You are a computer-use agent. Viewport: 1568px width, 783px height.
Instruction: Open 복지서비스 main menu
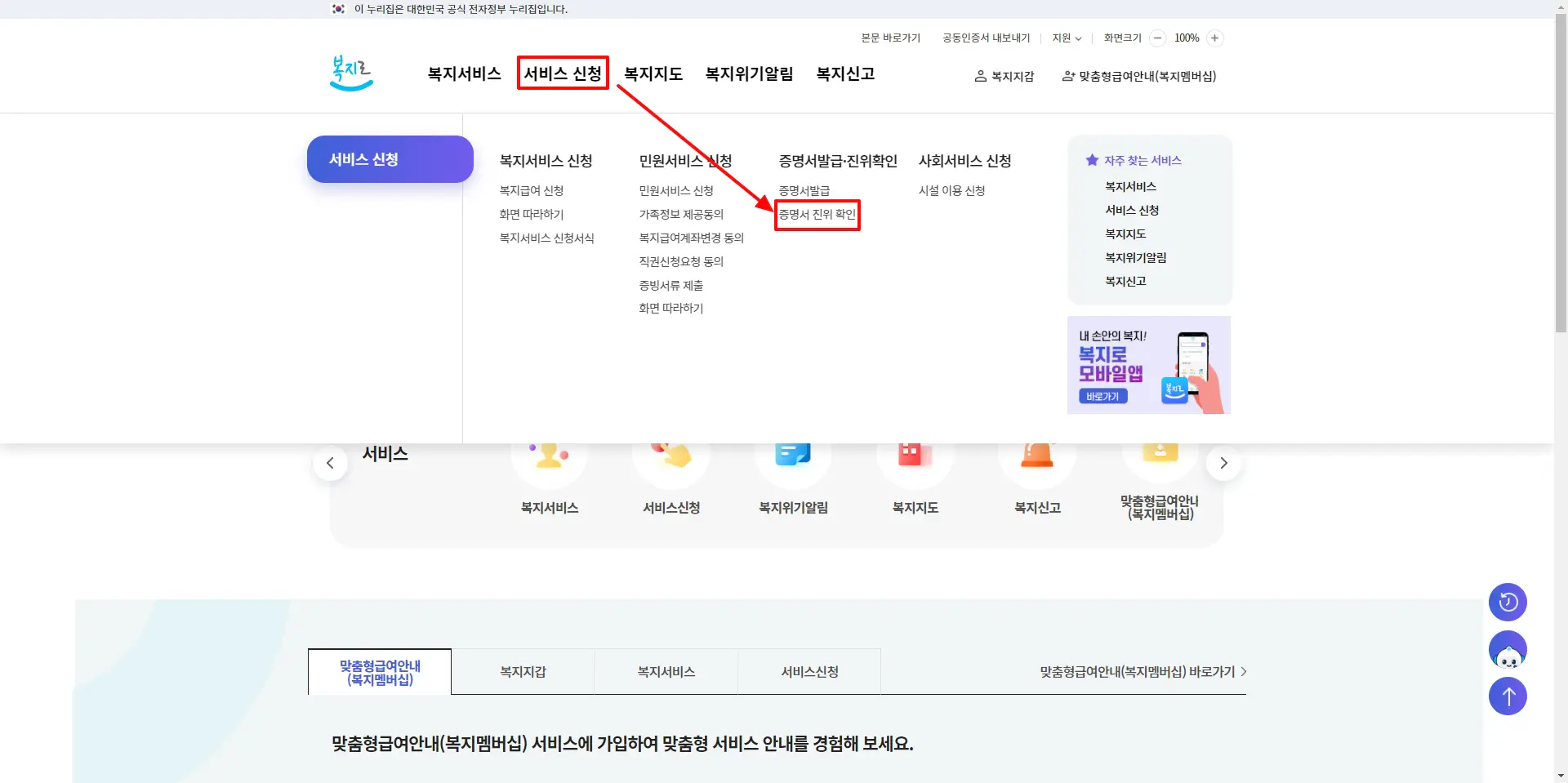tap(464, 73)
